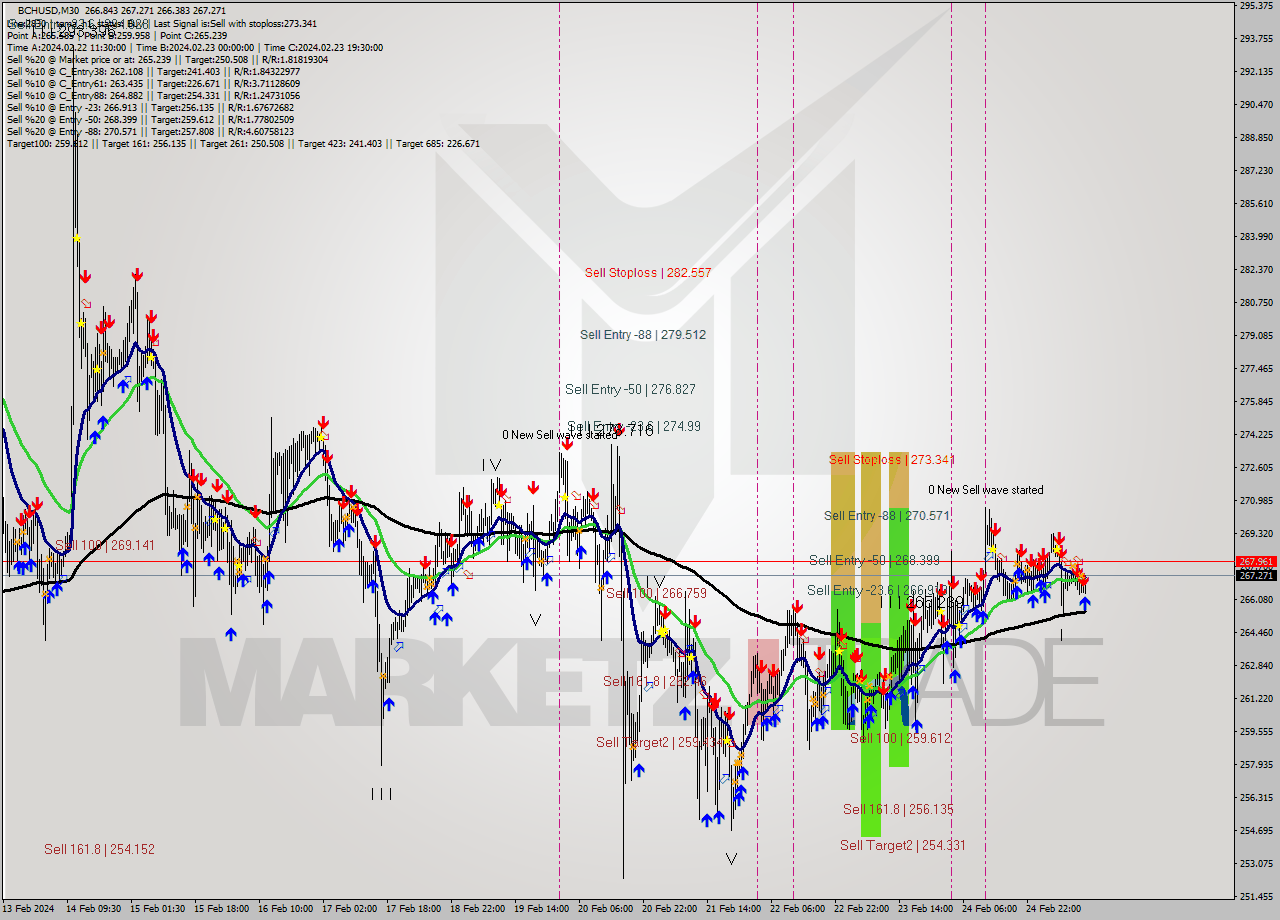Click the 'Sell 100 | 259.612' label
Image resolution: width=1280 pixels, height=920 pixels.
[x=900, y=738]
